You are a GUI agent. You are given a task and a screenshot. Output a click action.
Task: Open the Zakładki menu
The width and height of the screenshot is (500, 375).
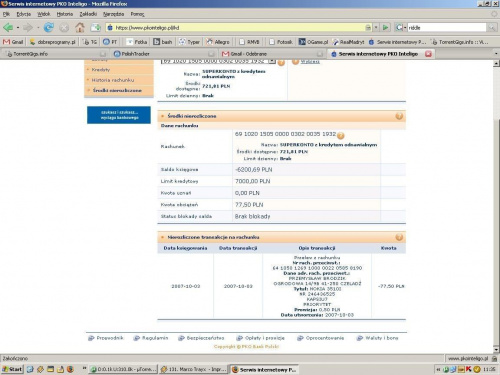[88, 14]
